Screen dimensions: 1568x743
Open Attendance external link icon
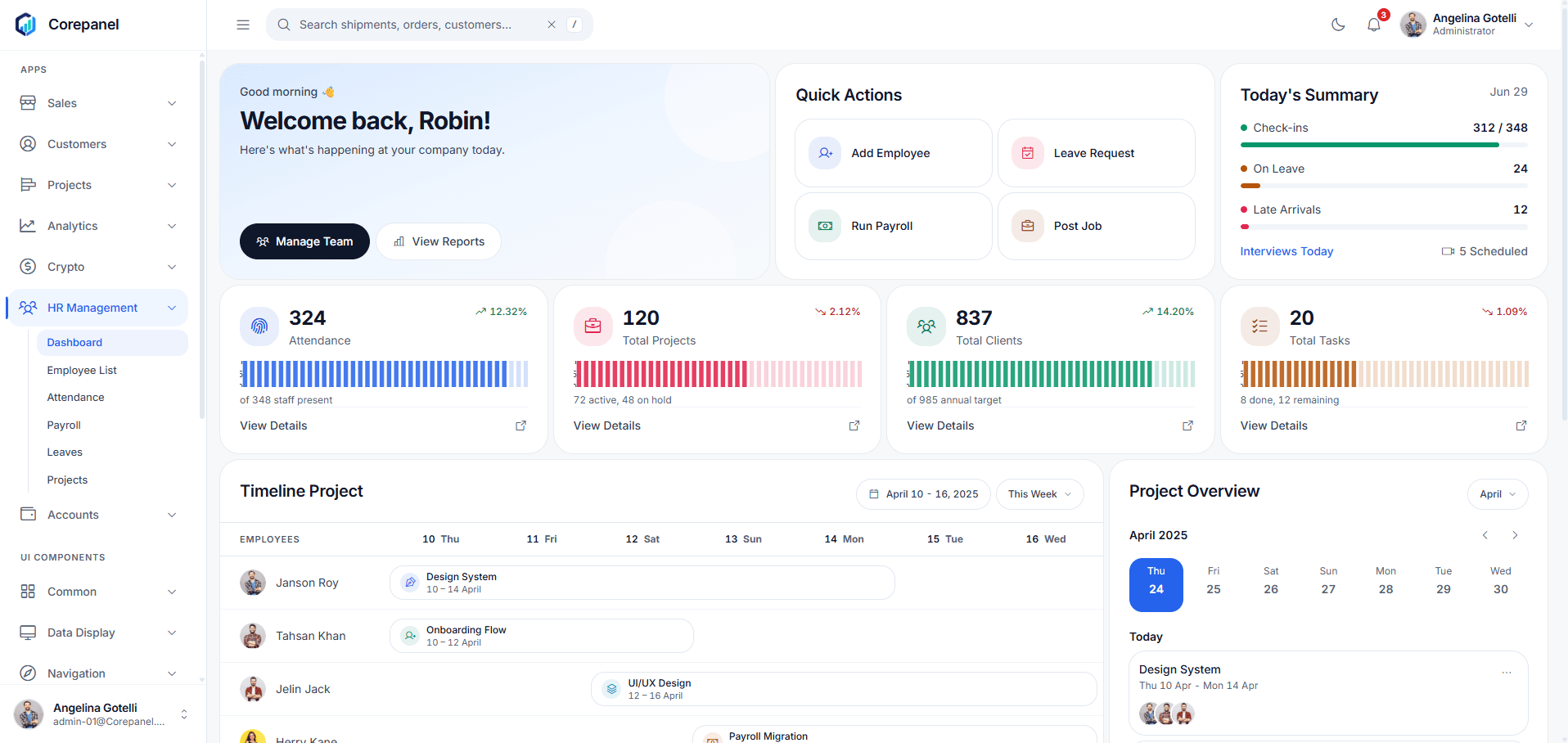click(x=520, y=426)
